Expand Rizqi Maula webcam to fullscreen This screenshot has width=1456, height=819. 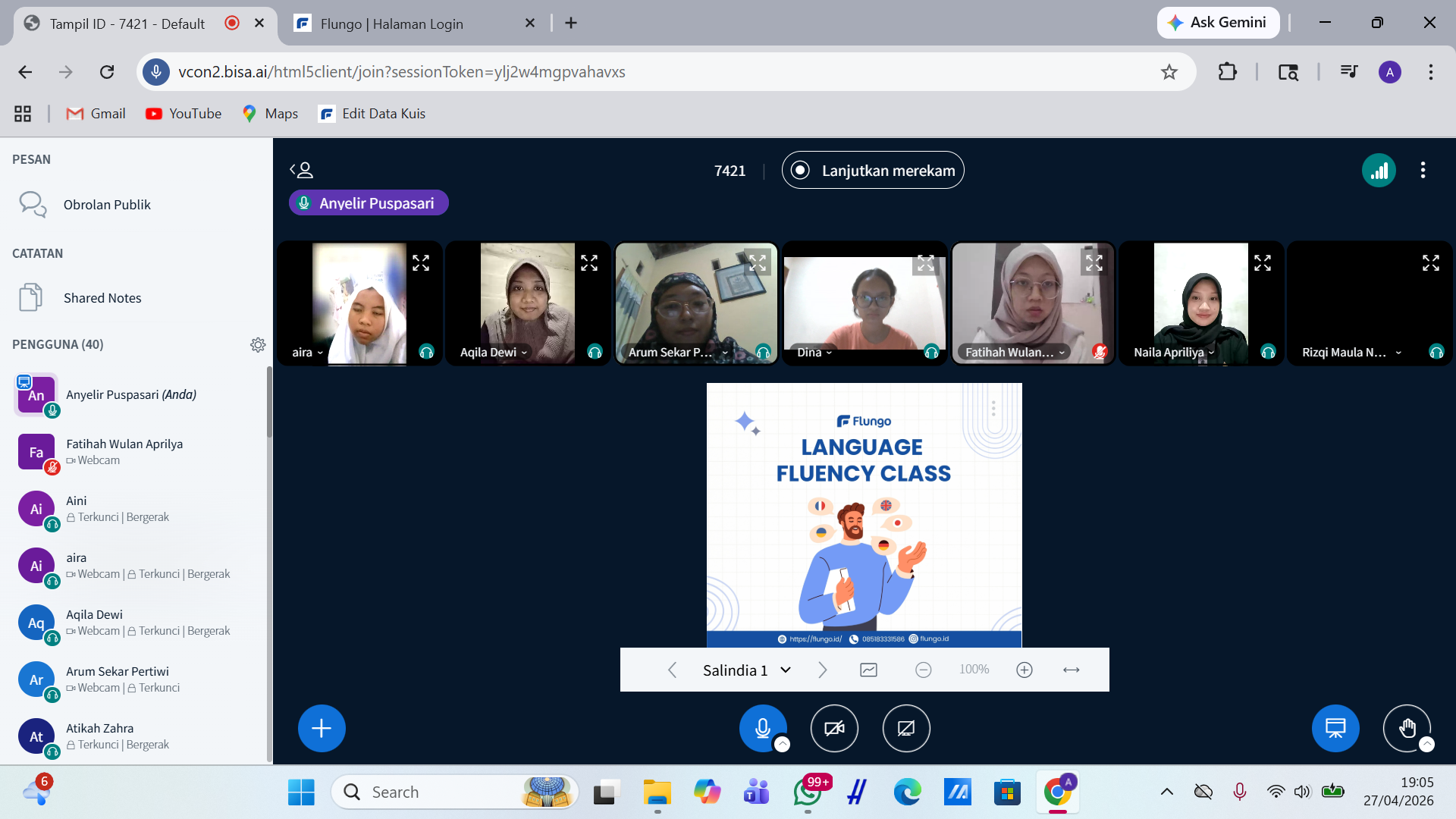click(x=1431, y=263)
